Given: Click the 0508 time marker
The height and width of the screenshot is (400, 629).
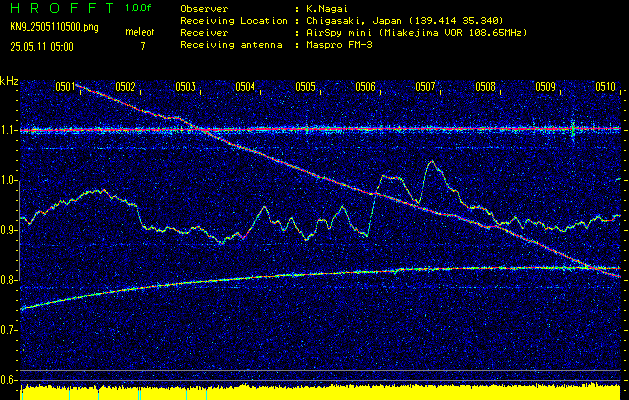Looking at the screenshot, I should [485, 86].
